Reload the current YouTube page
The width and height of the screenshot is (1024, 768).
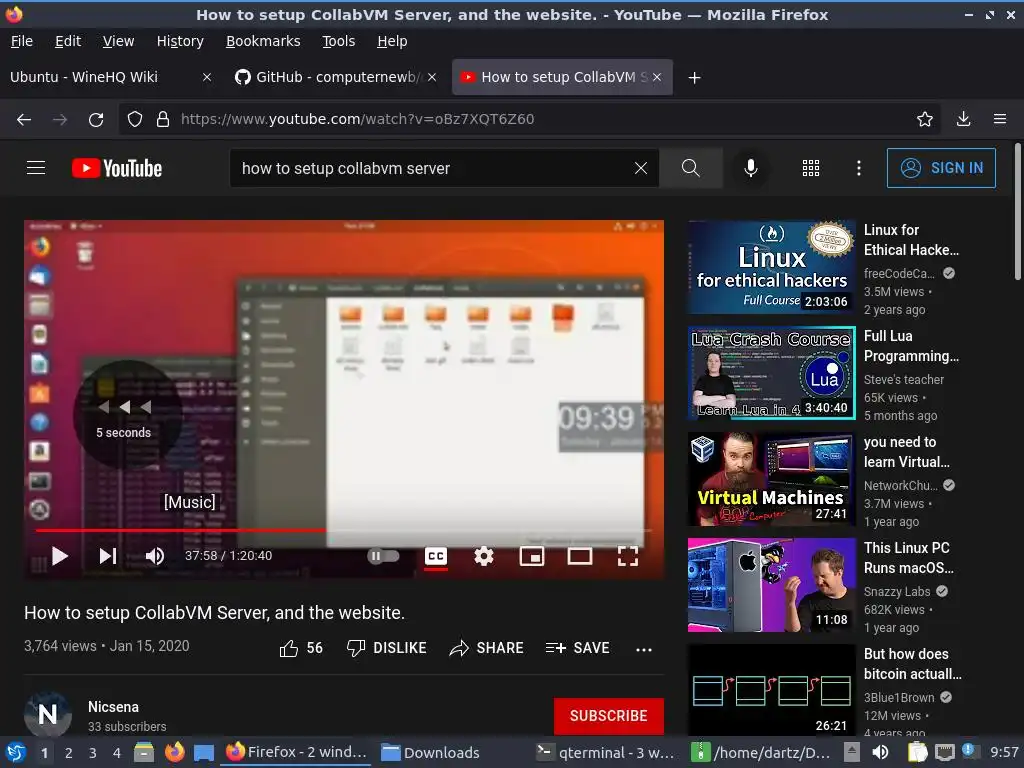(96, 120)
